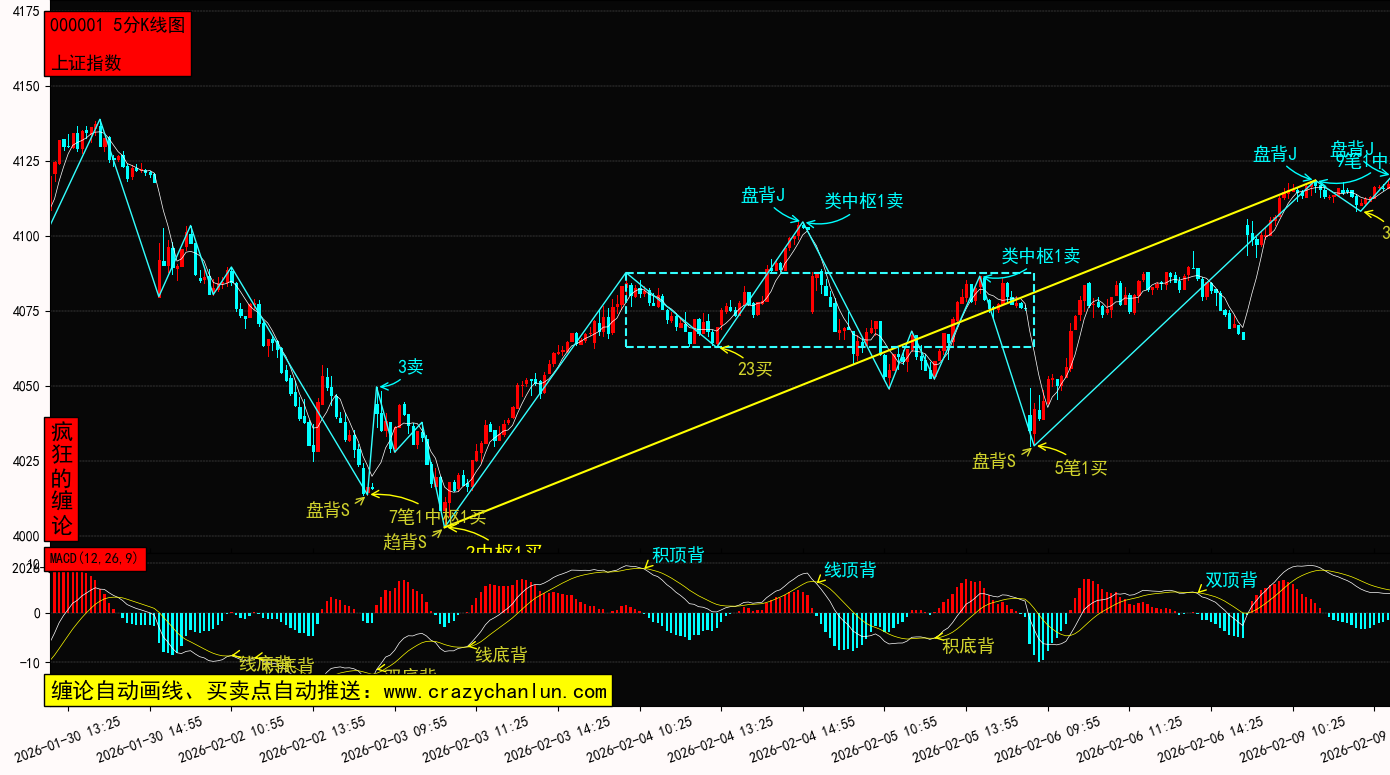Select the 积顶背 MACD divergence label
Viewport: 1390px width, 775px height.
point(678,555)
